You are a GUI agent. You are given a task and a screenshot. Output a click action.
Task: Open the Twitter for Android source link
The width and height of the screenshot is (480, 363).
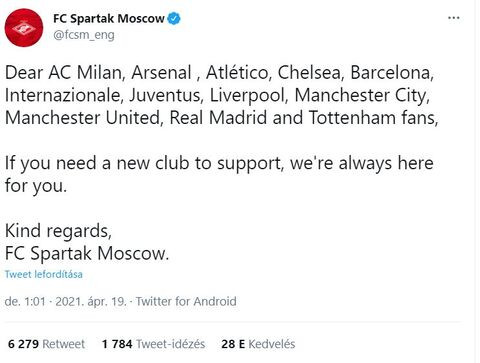186,301
